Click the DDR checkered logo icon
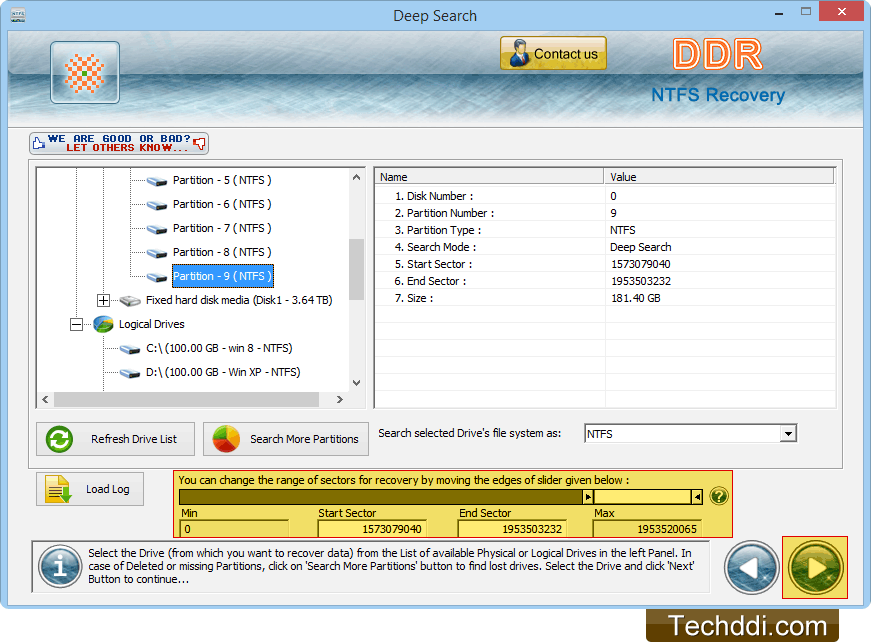Screen dimensions: 871x642 pos(85,73)
